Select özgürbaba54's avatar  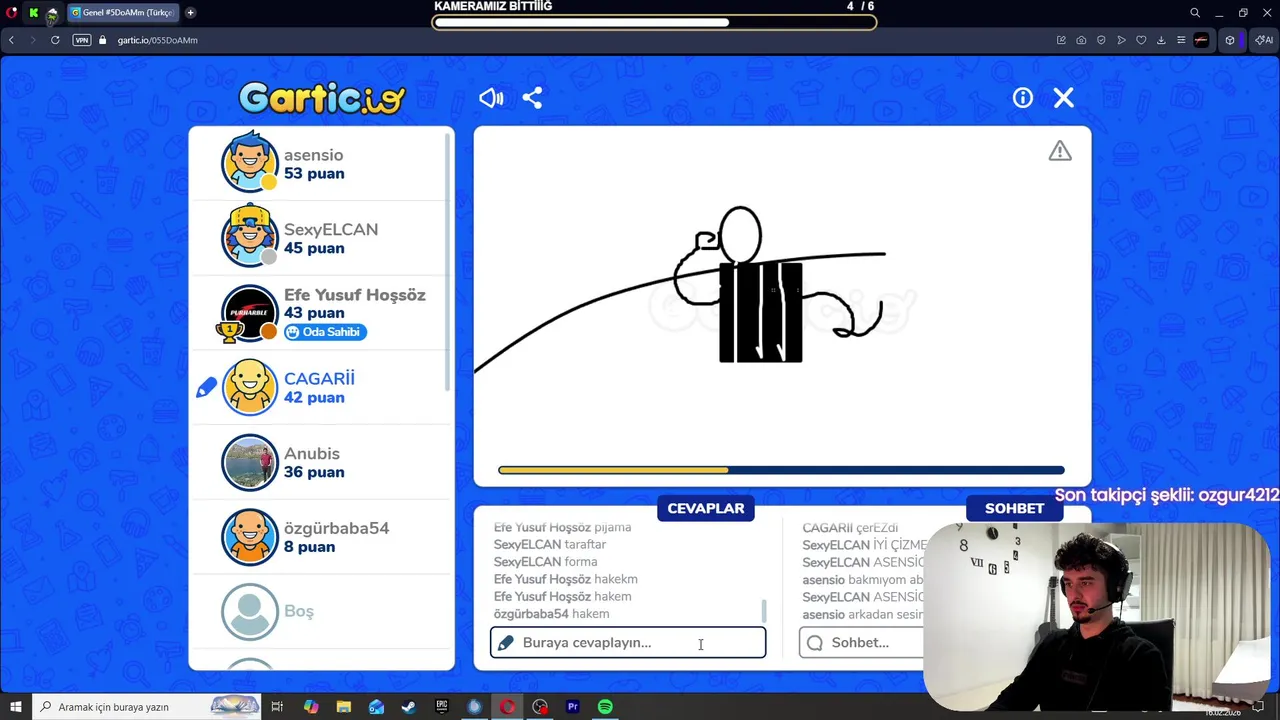pos(249,537)
